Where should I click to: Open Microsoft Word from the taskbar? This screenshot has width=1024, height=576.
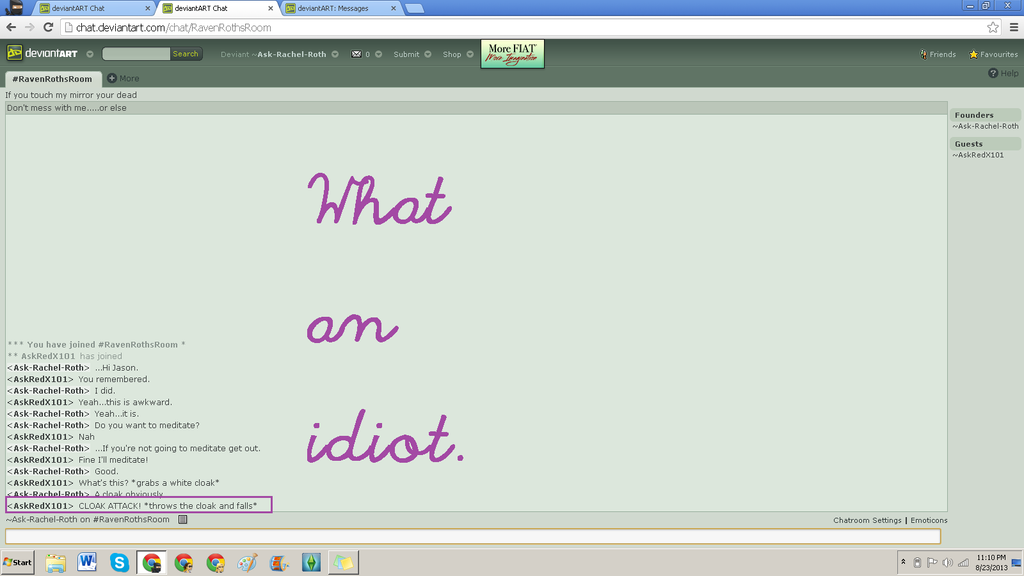[x=87, y=562]
